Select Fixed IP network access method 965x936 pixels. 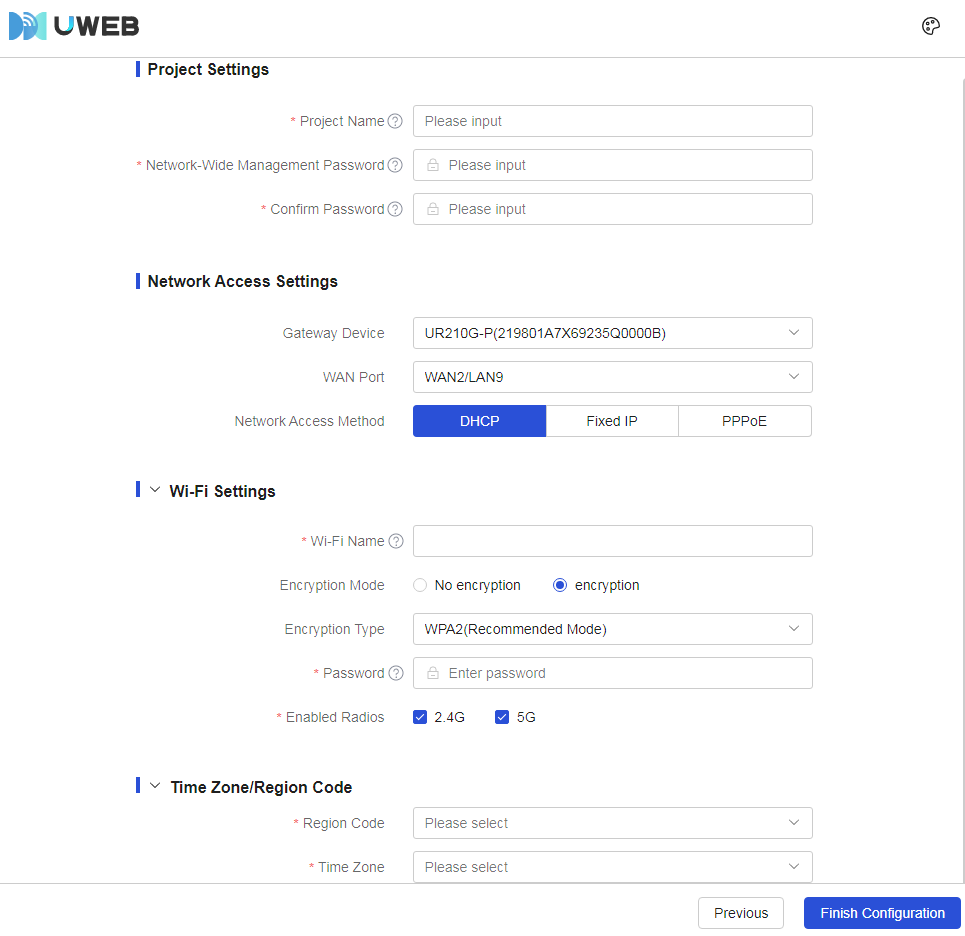tap(612, 421)
